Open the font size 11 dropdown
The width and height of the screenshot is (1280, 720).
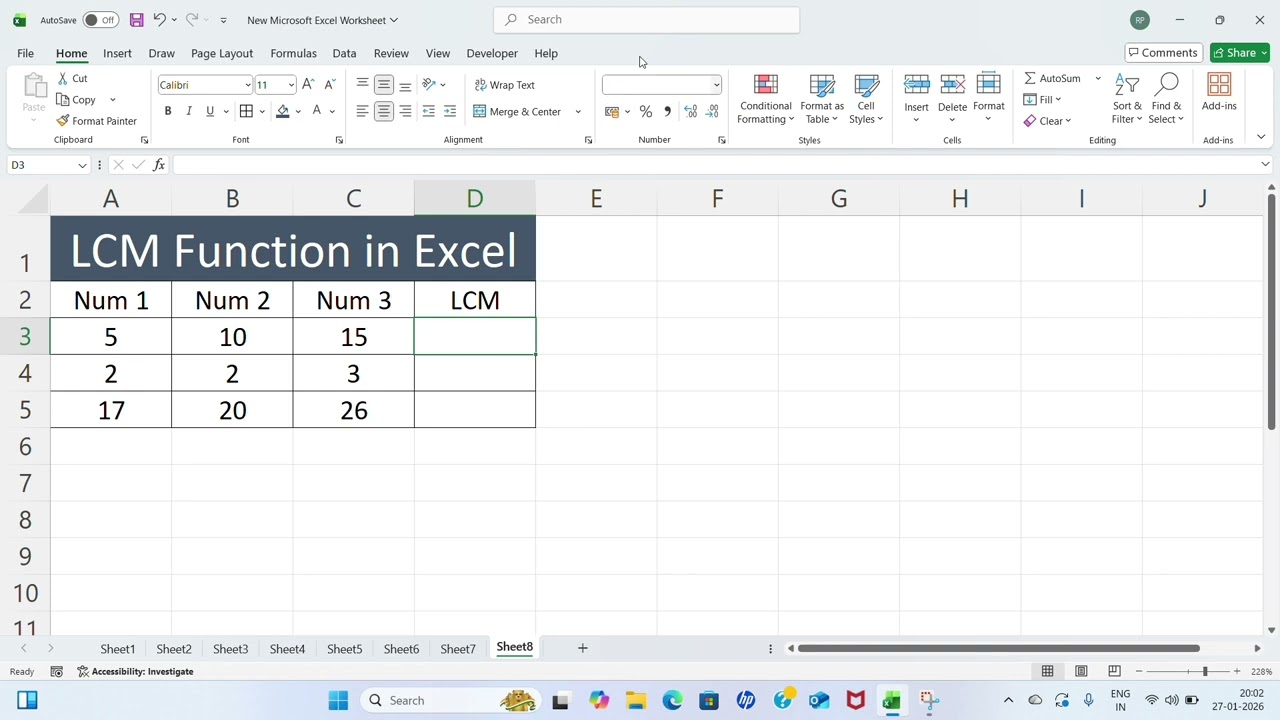coord(291,85)
